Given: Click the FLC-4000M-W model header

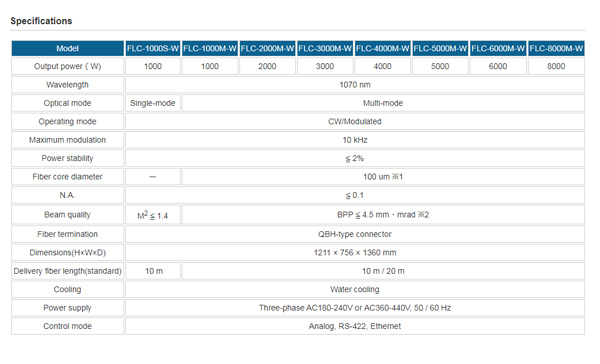Looking at the screenshot, I should [382, 49].
